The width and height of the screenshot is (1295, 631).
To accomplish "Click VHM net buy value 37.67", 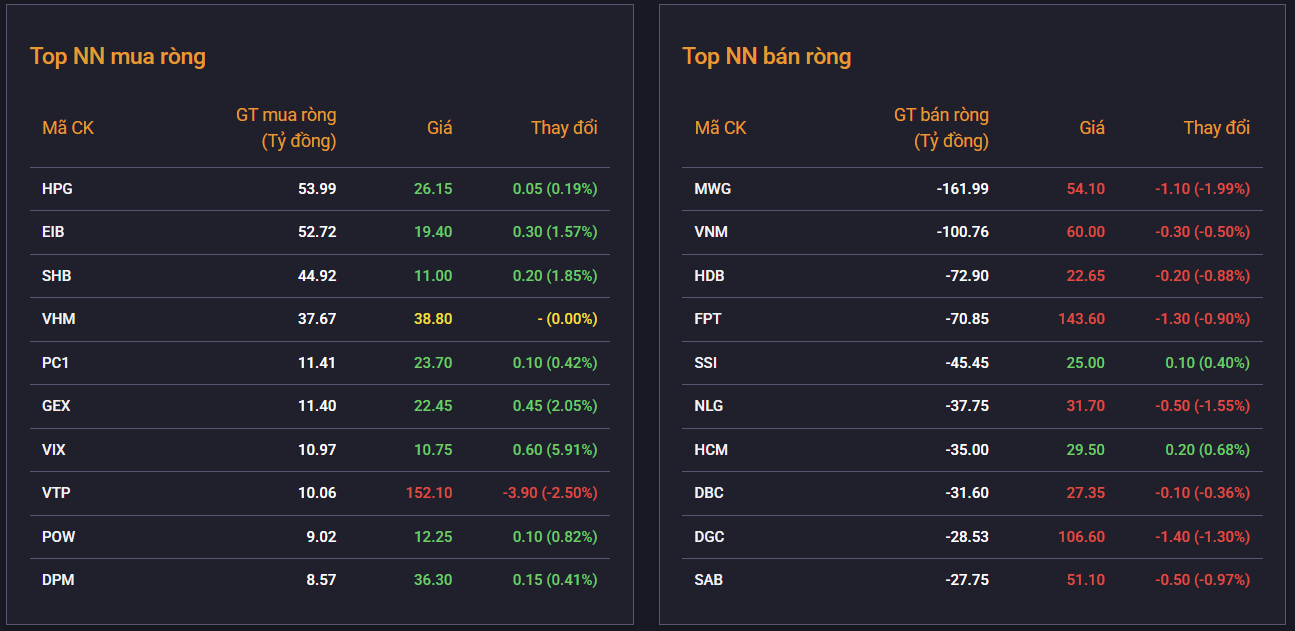I will click(x=317, y=319).
